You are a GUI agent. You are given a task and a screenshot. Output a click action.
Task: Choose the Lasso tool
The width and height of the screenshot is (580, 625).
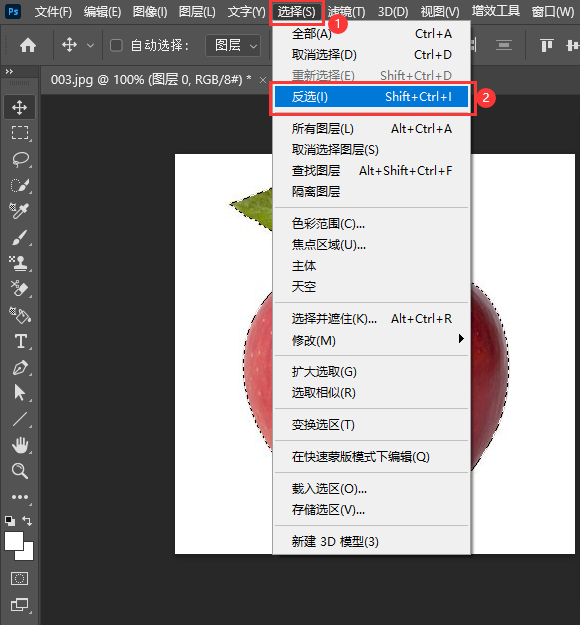tap(20, 159)
